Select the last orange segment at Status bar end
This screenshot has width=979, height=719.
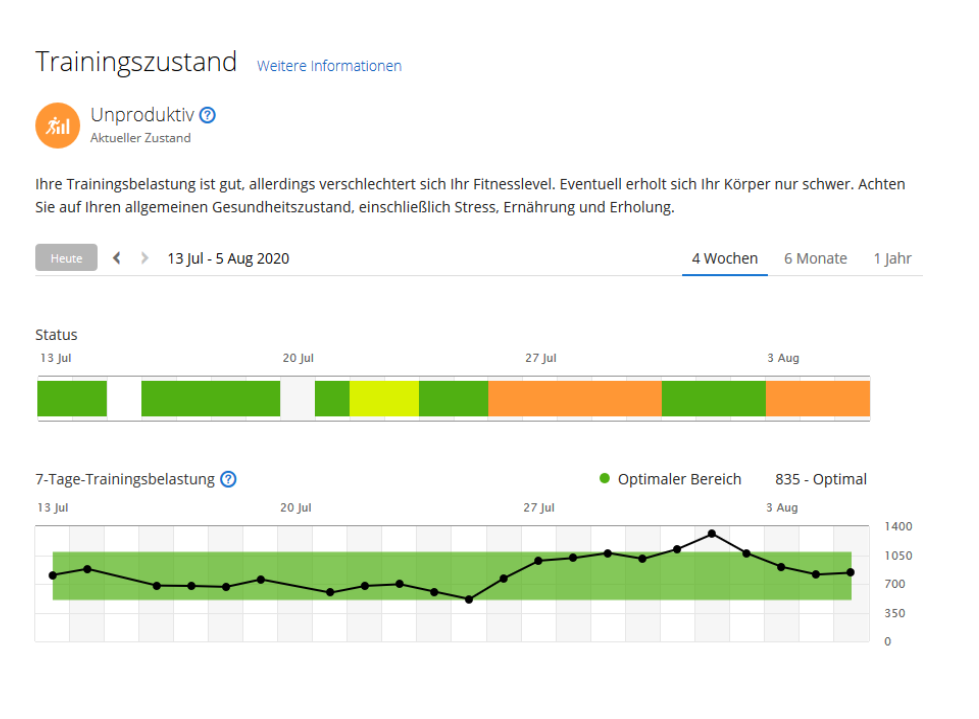(x=817, y=398)
